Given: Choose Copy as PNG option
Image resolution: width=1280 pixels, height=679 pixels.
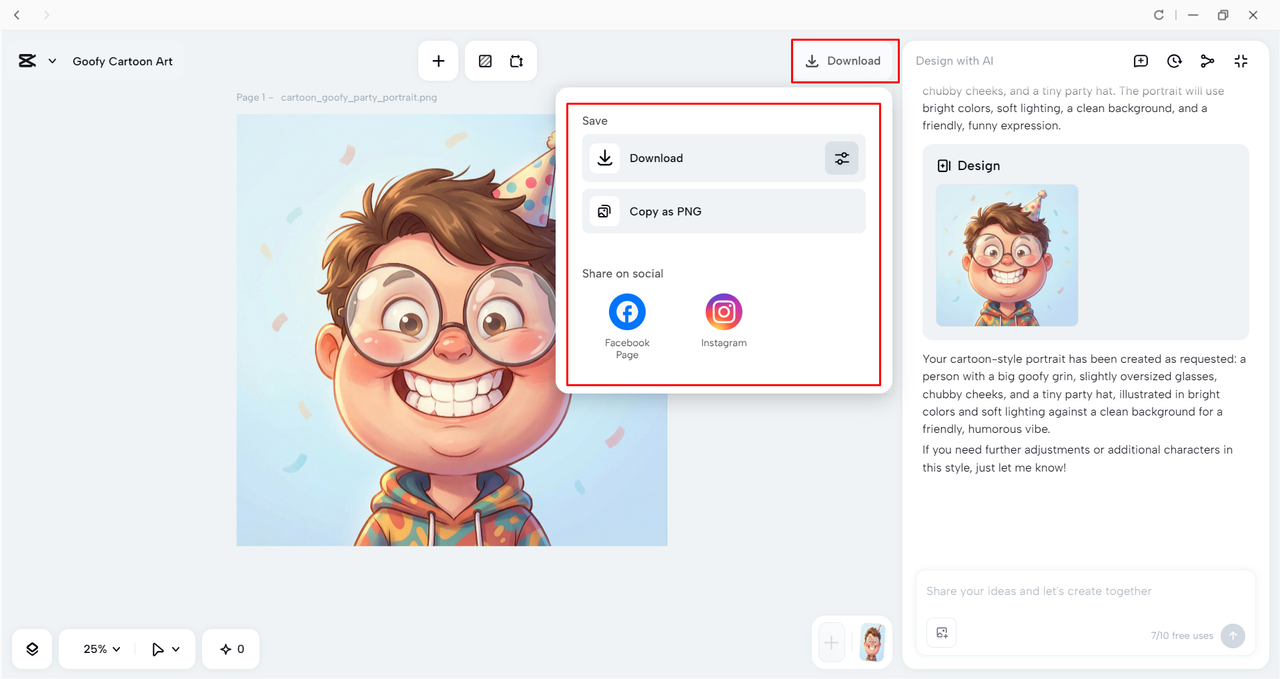Looking at the screenshot, I should point(724,211).
